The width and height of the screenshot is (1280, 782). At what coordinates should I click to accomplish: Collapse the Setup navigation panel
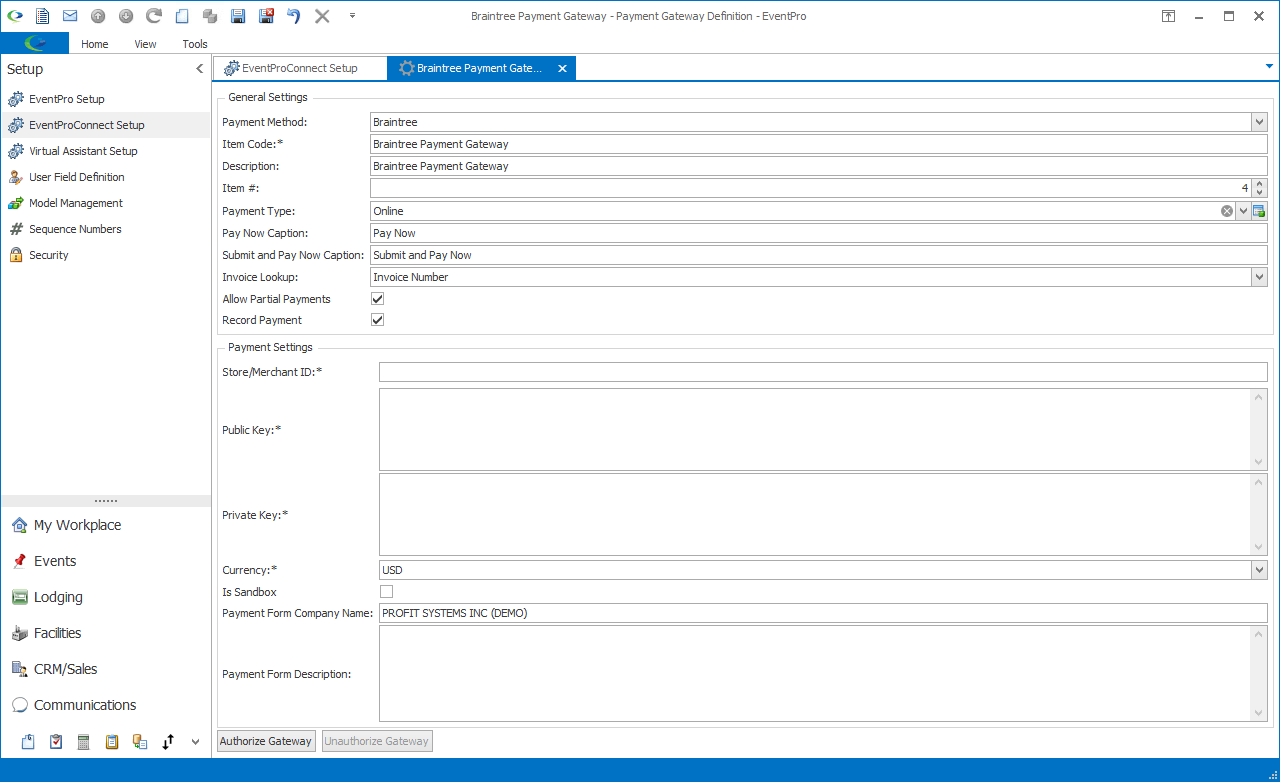(x=199, y=69)
